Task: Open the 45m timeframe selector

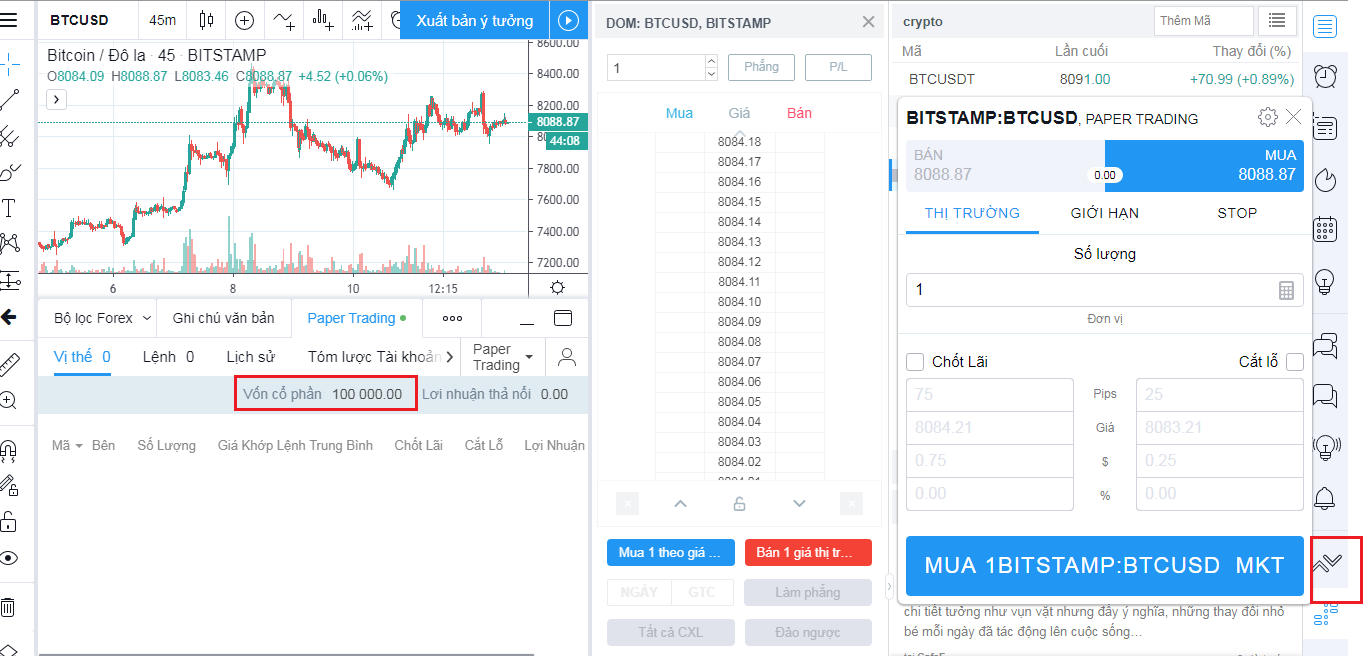Action: pos(162,20)
